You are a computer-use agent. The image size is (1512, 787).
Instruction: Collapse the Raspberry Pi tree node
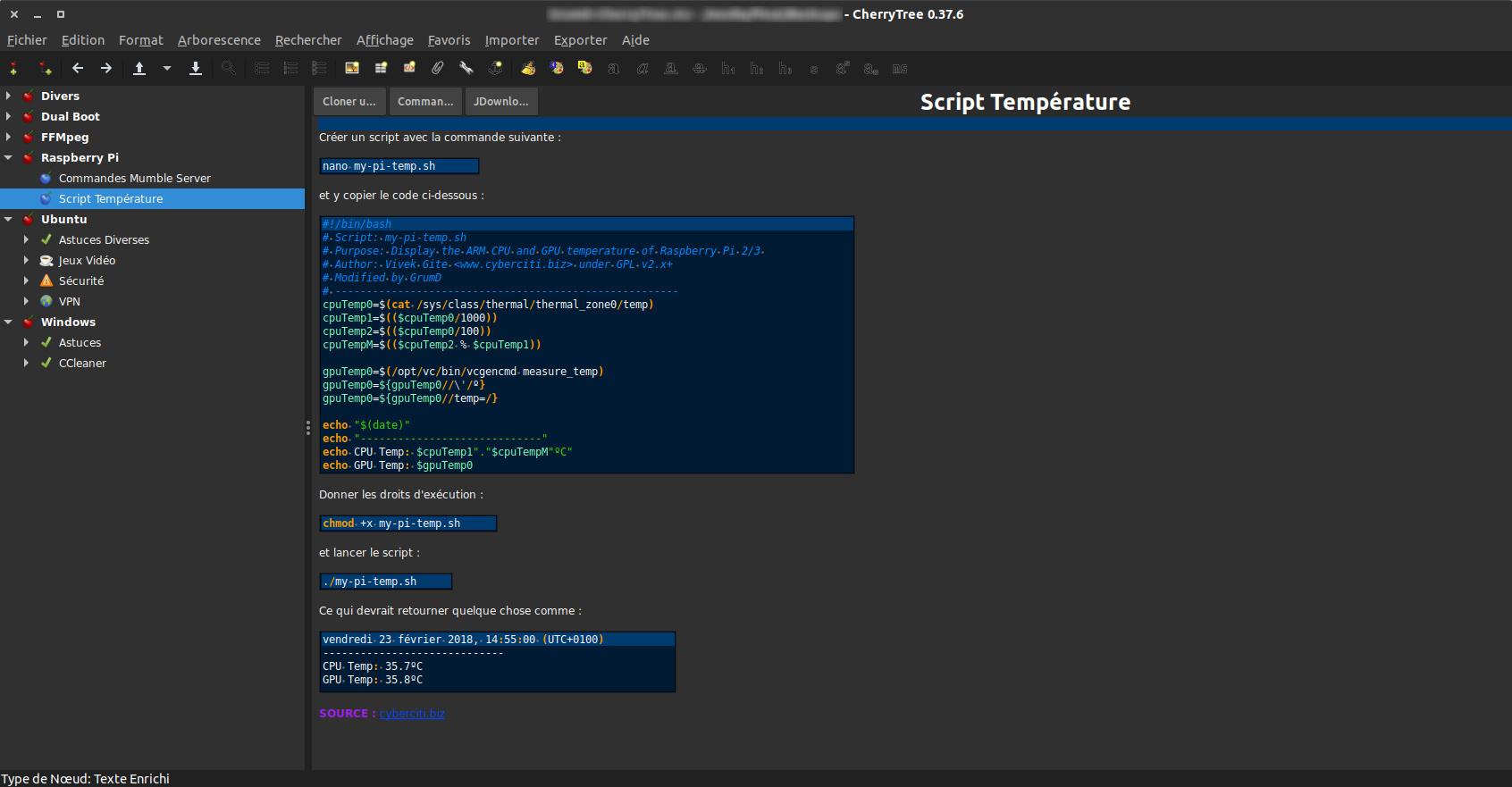9,157
